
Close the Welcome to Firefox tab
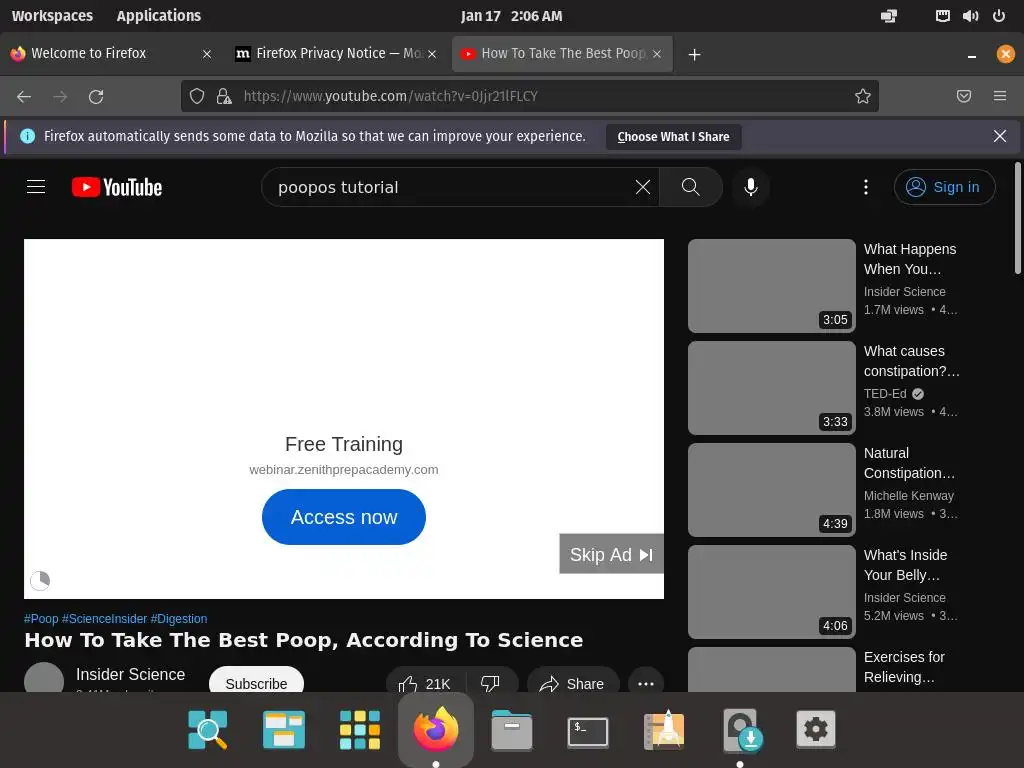(206, 54)
